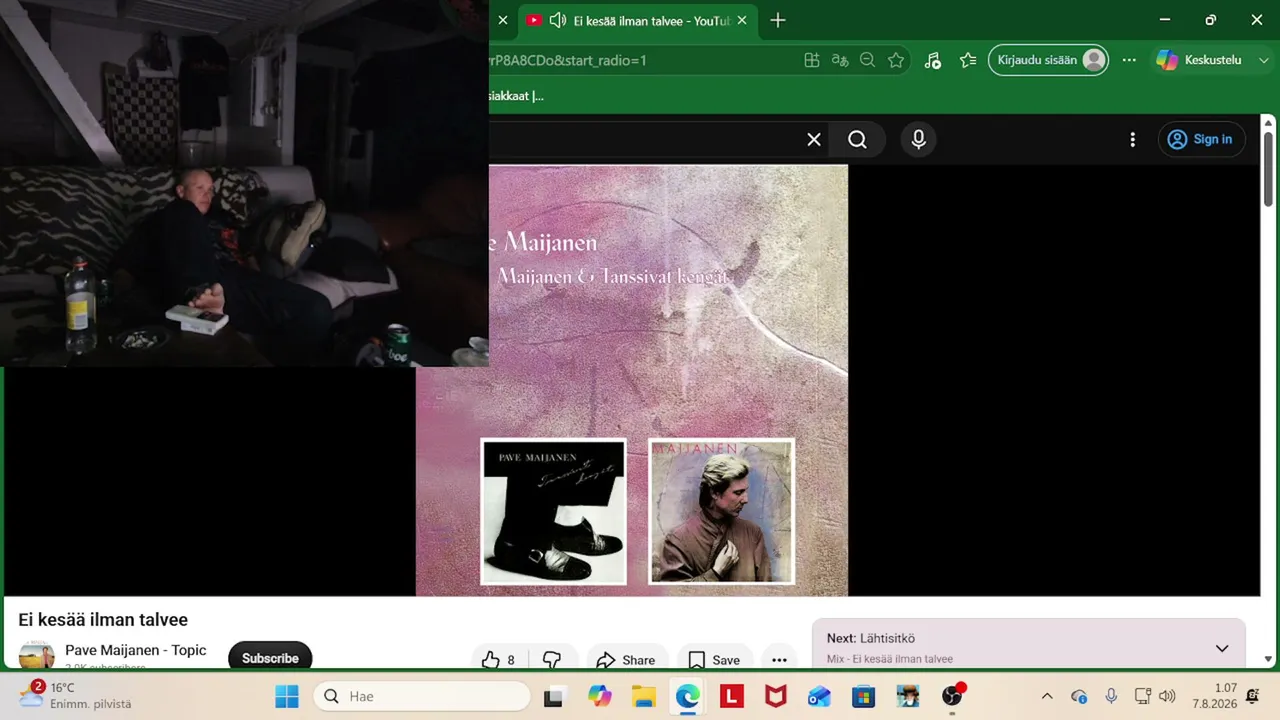Click the Kirjaudu sisään profile button
The height and width of the screenshot is (720, 1280).
tap(1048, 60)
